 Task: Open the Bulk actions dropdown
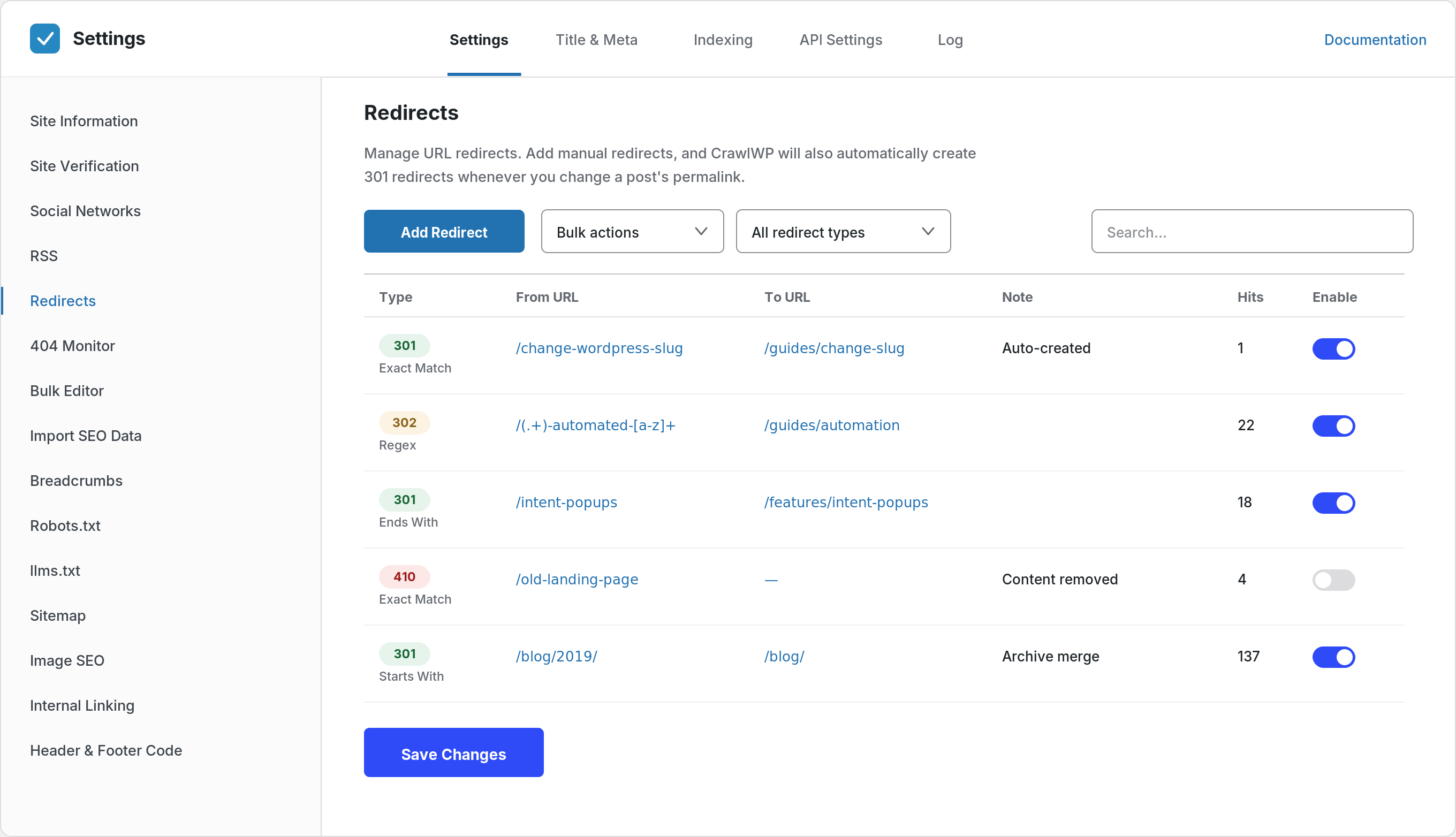[x=632, y=232]
